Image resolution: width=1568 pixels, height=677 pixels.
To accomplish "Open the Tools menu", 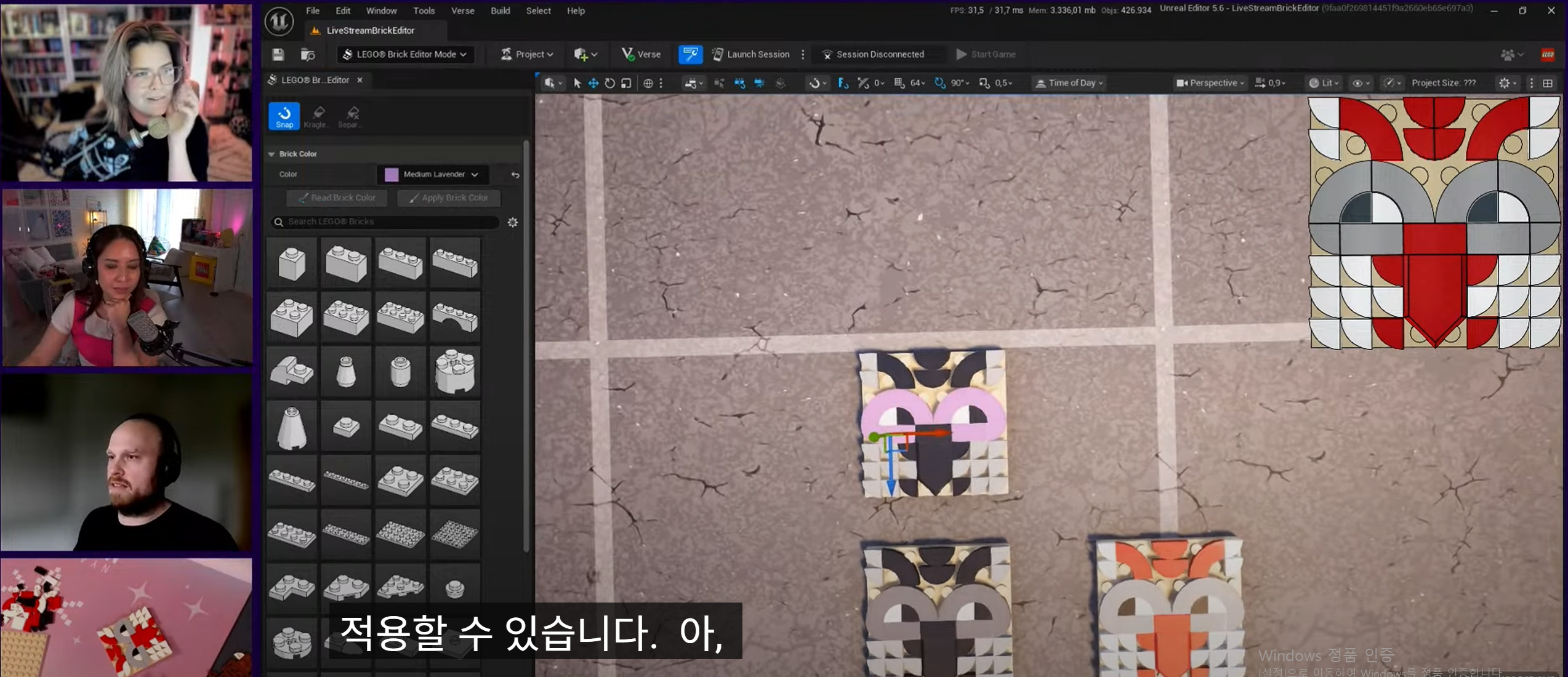I will pos(424,11).
